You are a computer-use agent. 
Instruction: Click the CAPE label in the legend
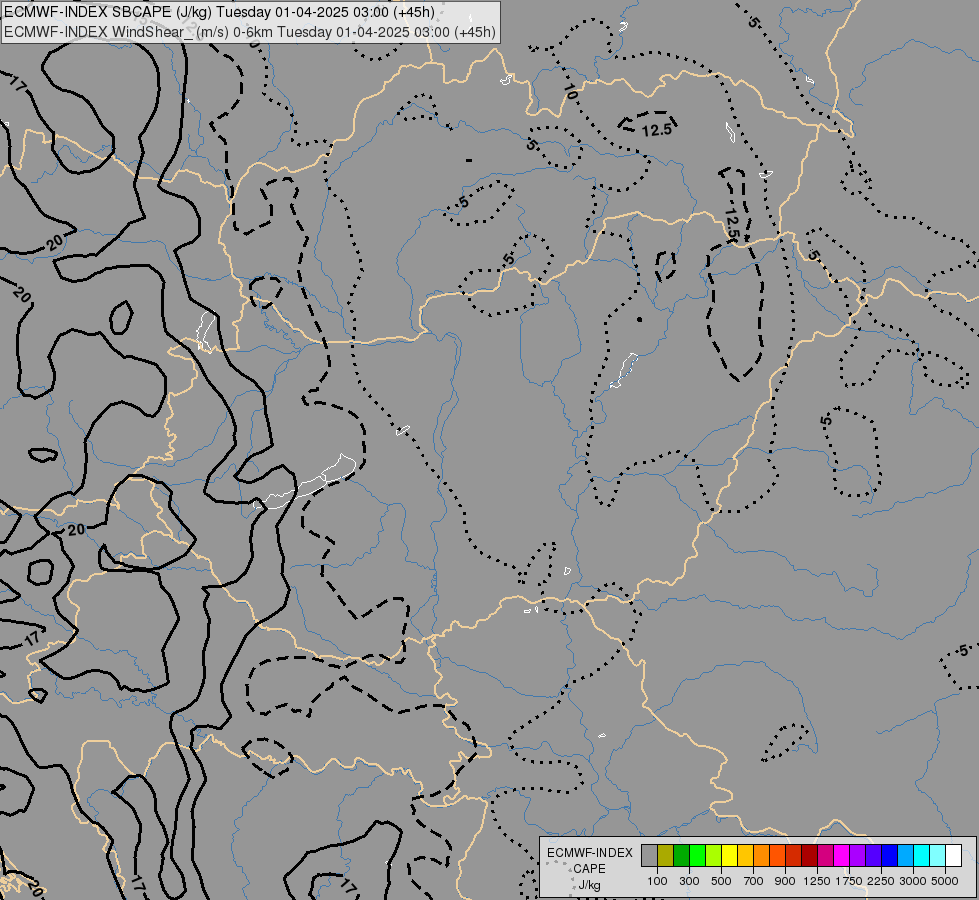pos(589,869)
